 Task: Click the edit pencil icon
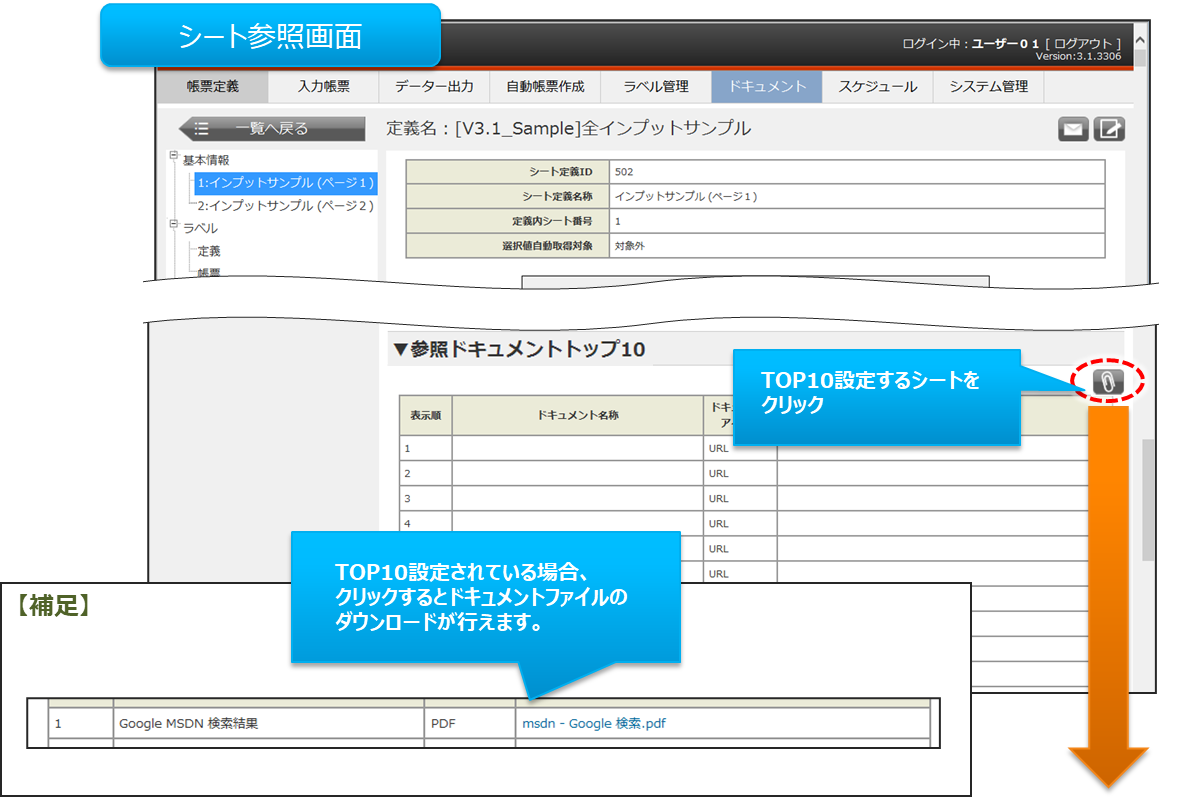point(1109,129)
